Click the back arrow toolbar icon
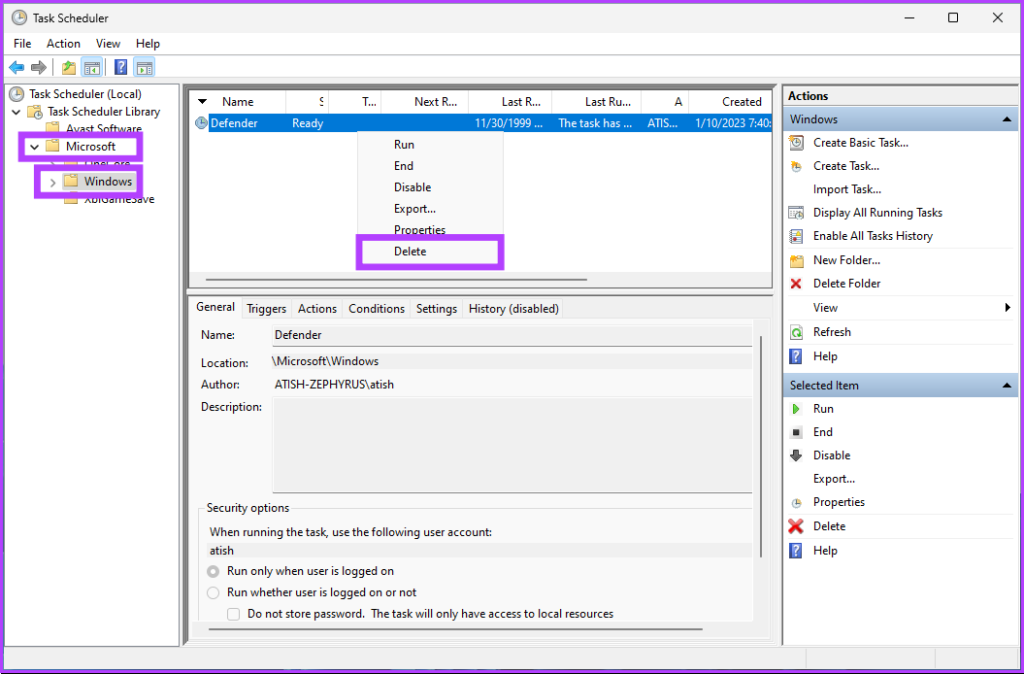 click(16, 68)
